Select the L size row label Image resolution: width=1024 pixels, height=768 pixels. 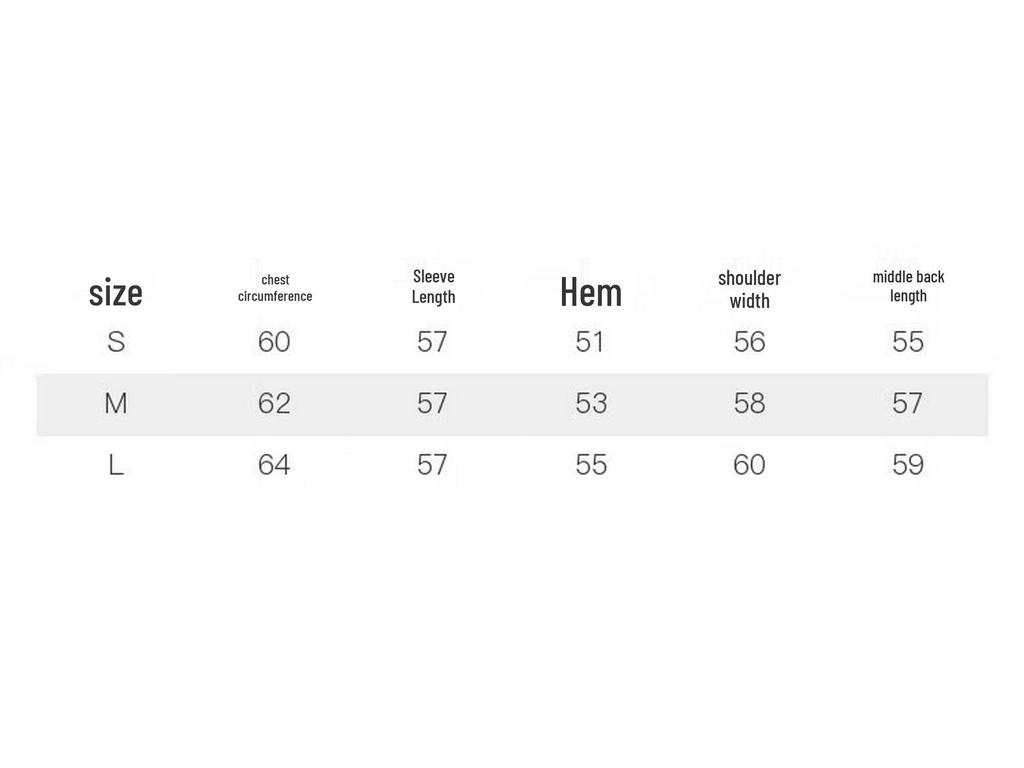(116, 465)
